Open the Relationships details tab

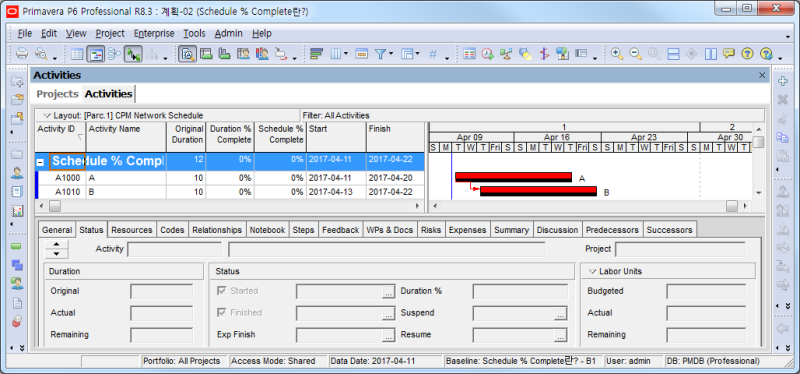217,230
